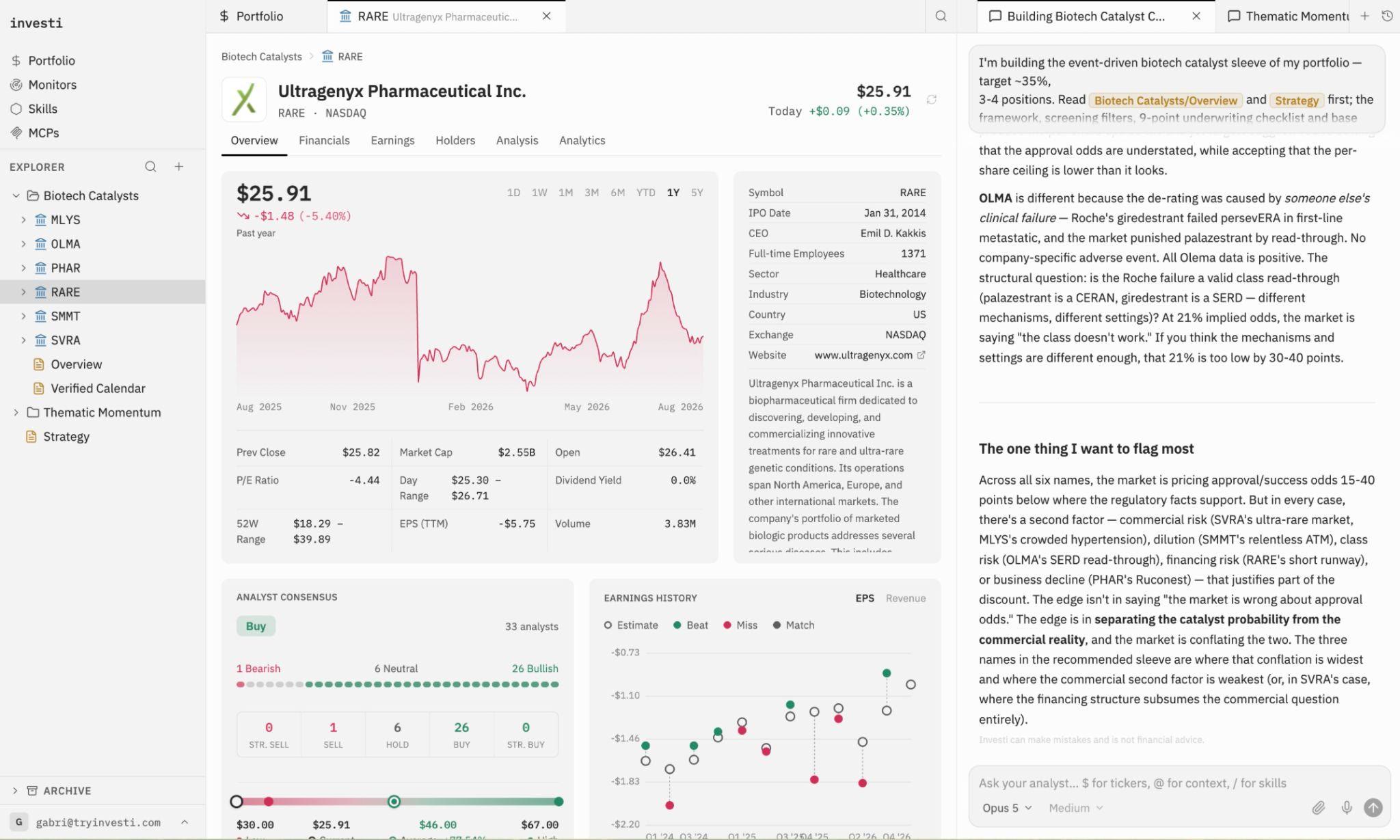Set chart range to 6M
1400x840 pixels.
click(617, 193)
